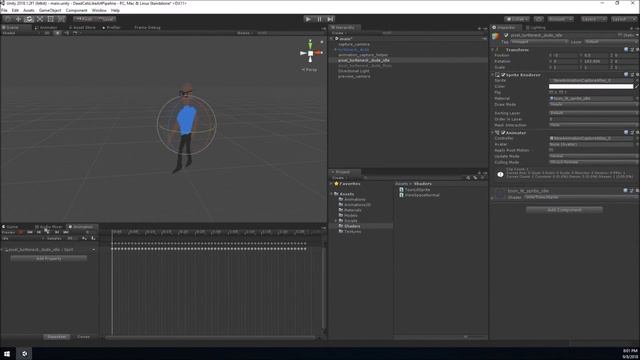The image size is (640, 360).
Task: Select the Rect Transform tool
Action: pyautogui.click(x=51, y=19)
